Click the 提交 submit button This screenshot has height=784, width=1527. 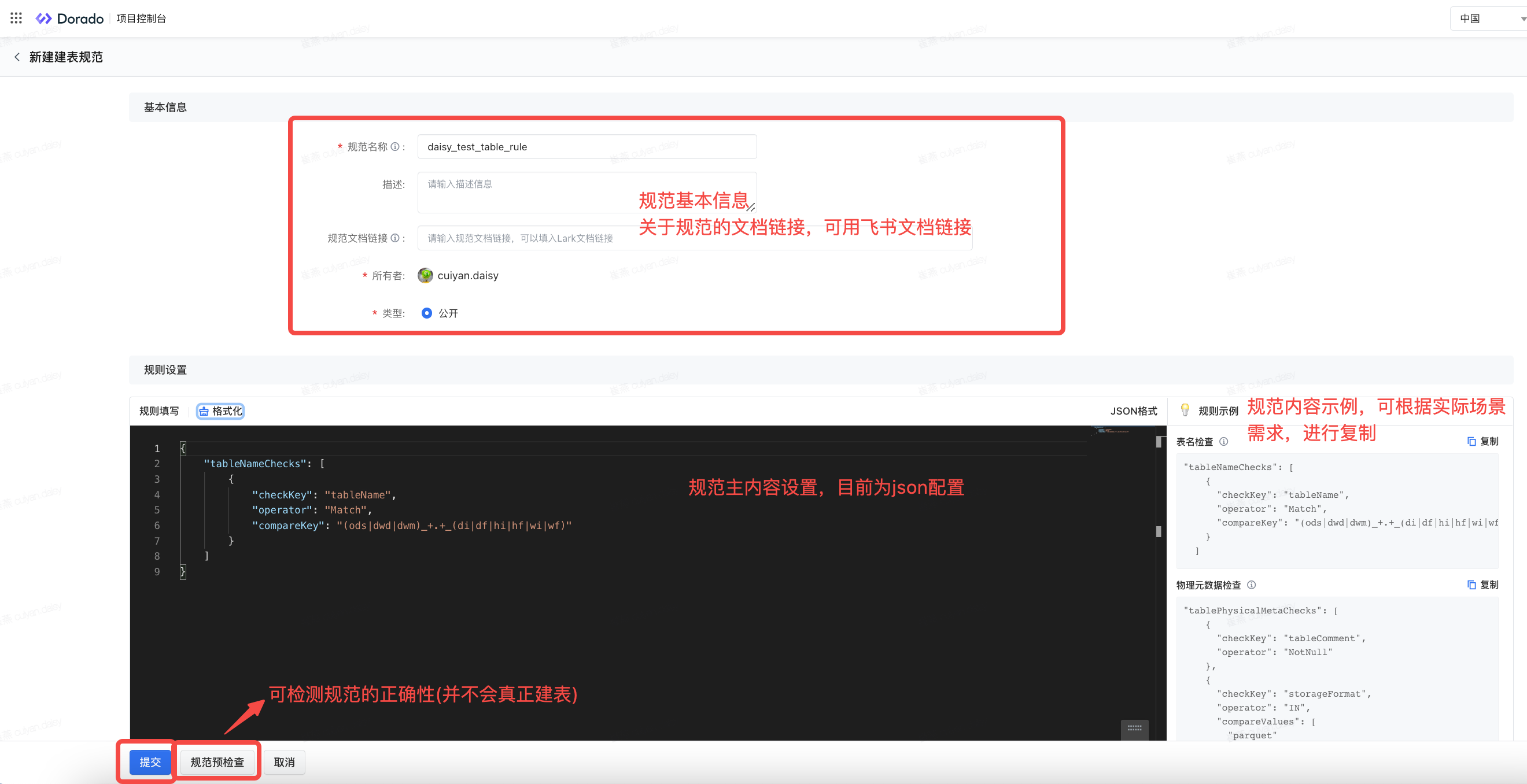coord(149,762)
